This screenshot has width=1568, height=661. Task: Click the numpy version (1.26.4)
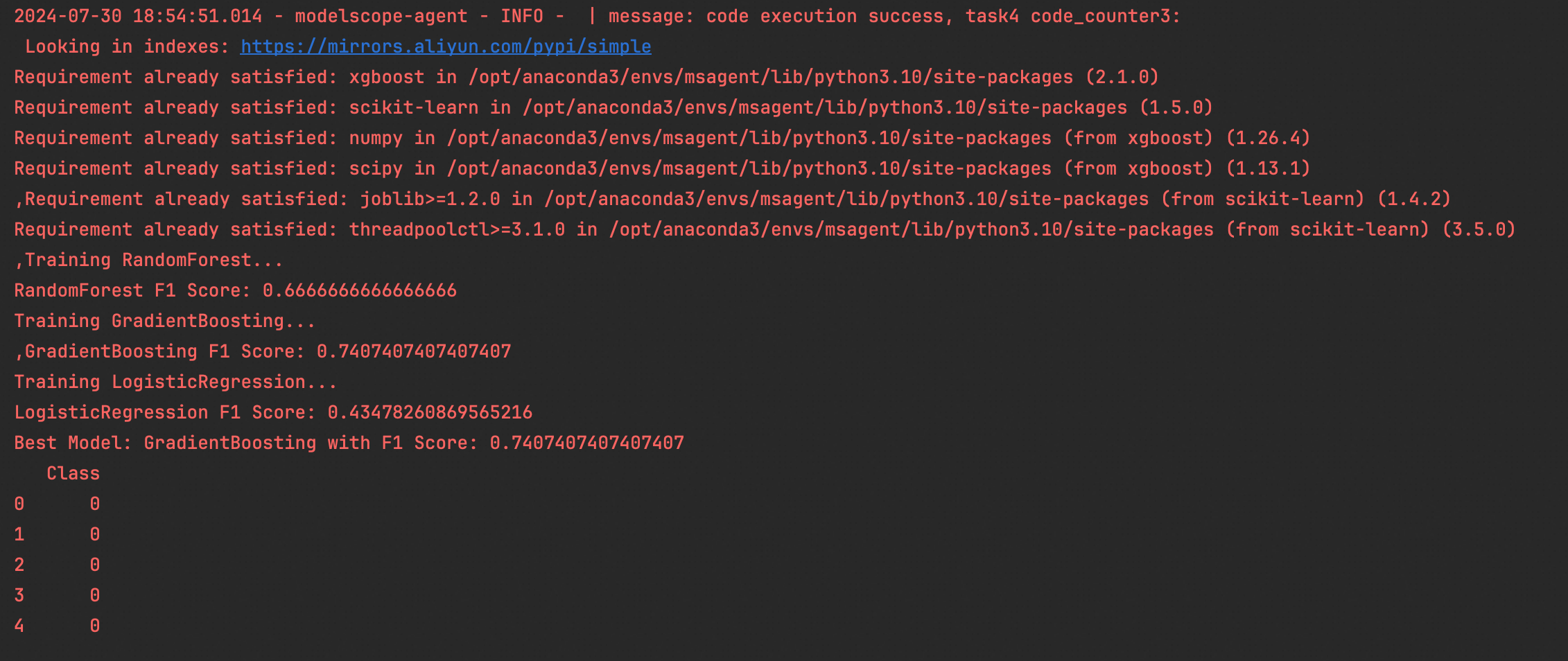point(1268,138)
